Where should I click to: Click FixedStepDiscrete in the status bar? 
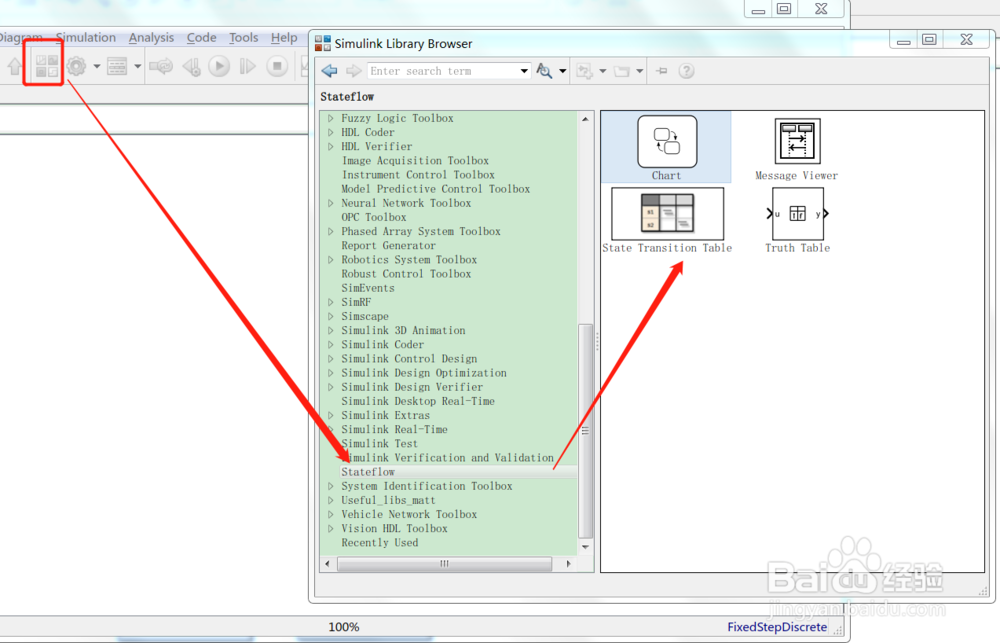(777, 627)
